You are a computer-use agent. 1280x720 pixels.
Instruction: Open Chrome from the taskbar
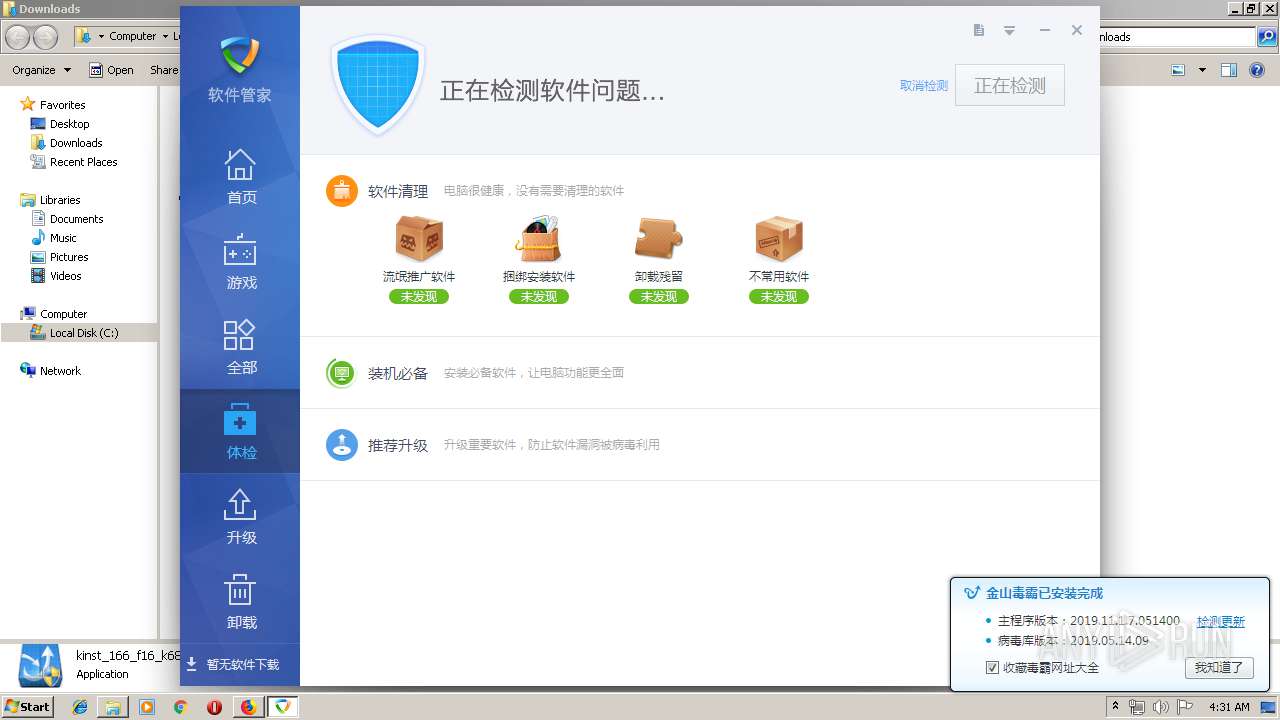pyautogui.click(x=180, y=707)
